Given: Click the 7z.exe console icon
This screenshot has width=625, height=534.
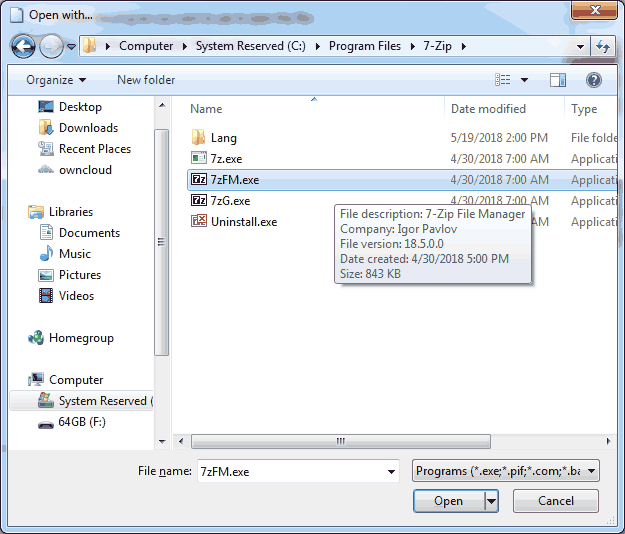Looking at the screenshot, I should pyautogui.click(x=199, y=158).
